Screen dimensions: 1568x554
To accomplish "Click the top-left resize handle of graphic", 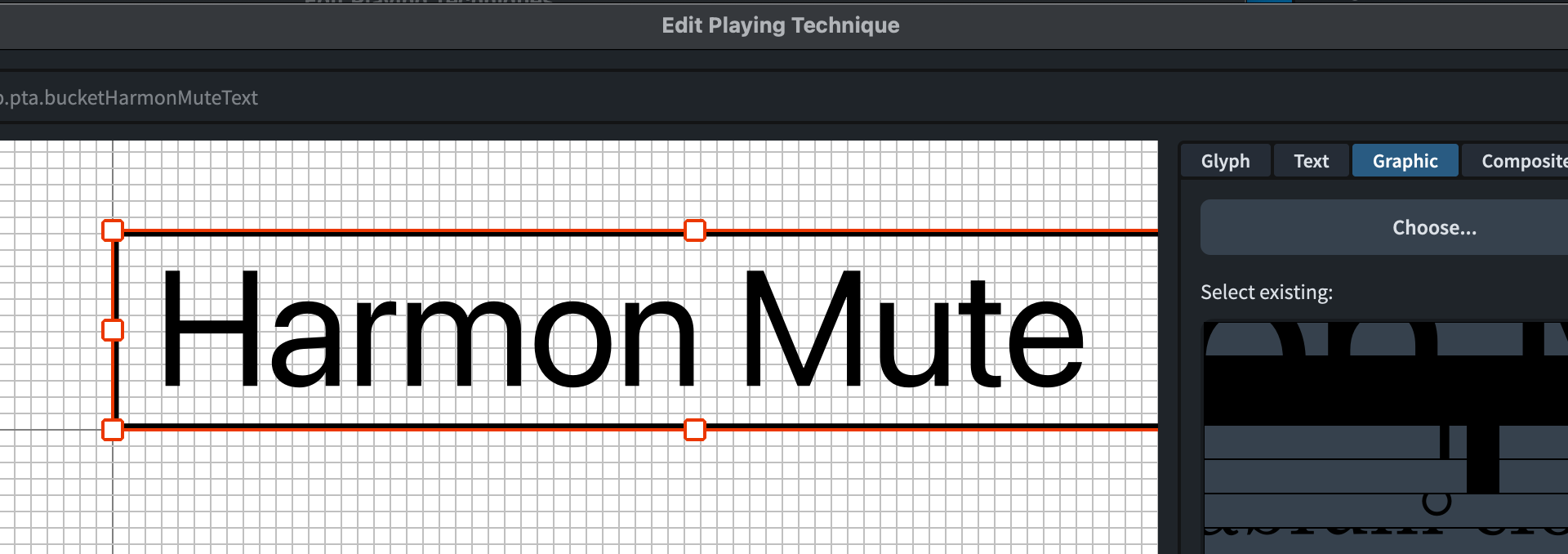I will click(113, 230).
